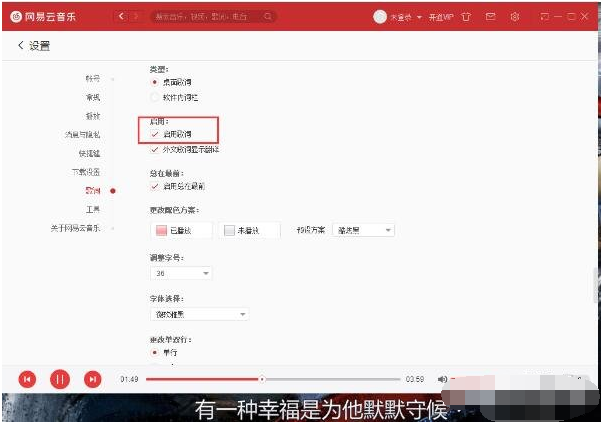
Task: Play the previous track
Action: pyautogui.click(x=27, y=379)
